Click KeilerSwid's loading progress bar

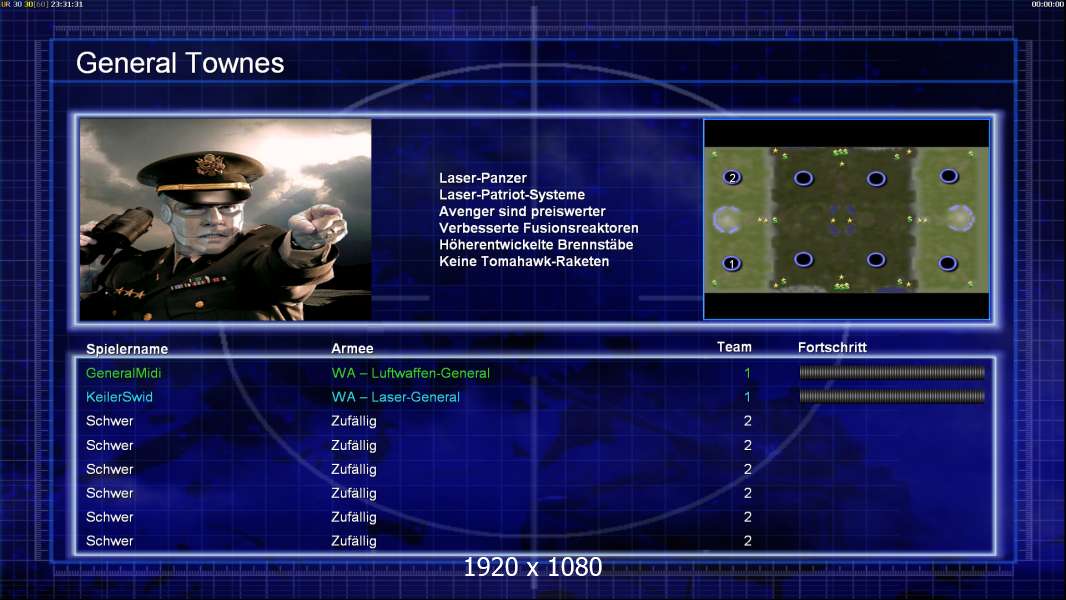[x=892, y=396]
